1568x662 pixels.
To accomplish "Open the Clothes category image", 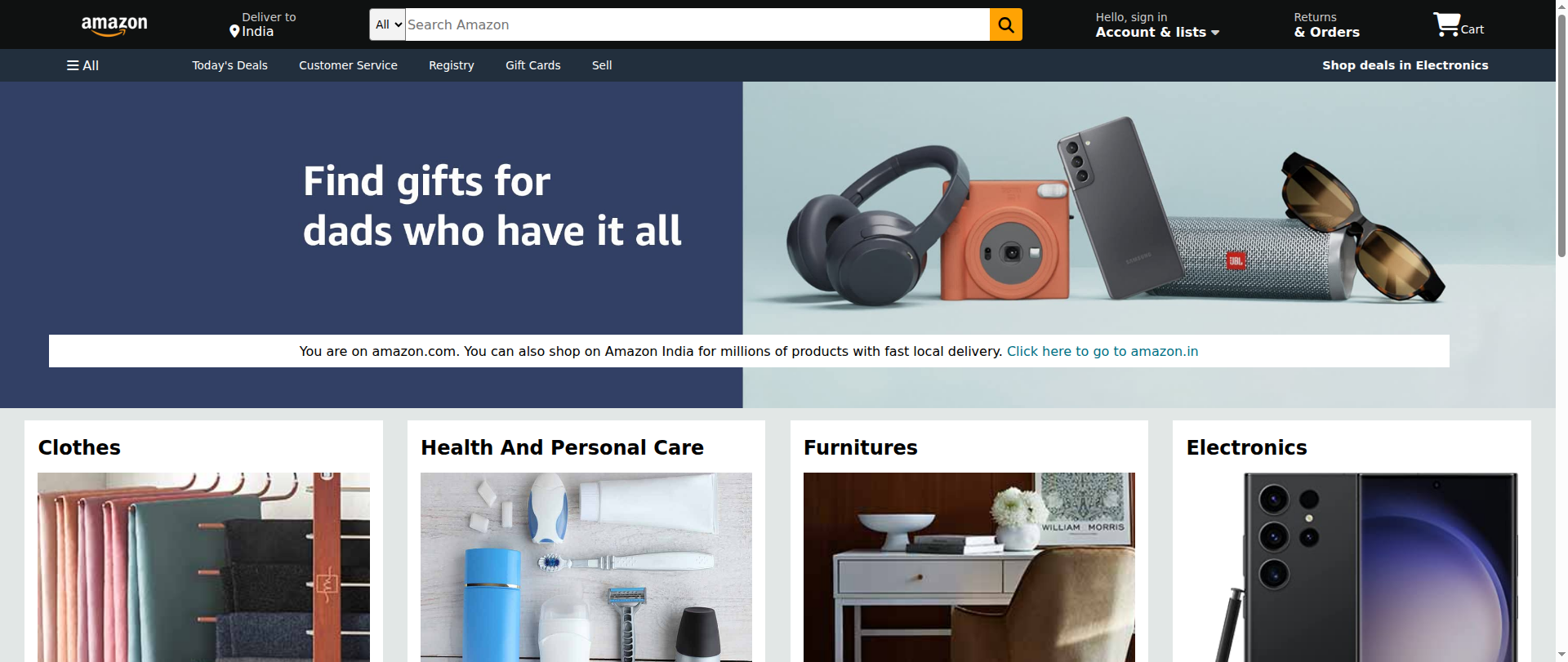I will coord(203,567).
